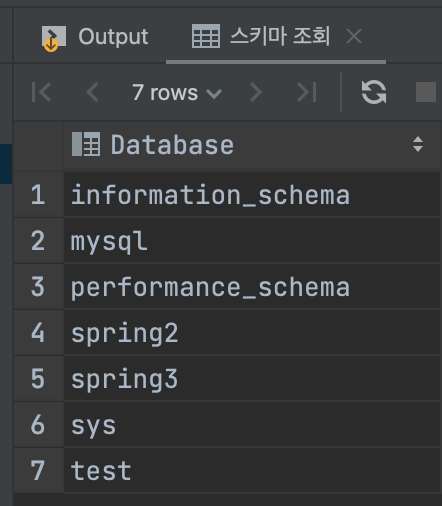Jump to last page of results
Image resolution: width=442 pixels, height=506 pixels.
[307, 92]
